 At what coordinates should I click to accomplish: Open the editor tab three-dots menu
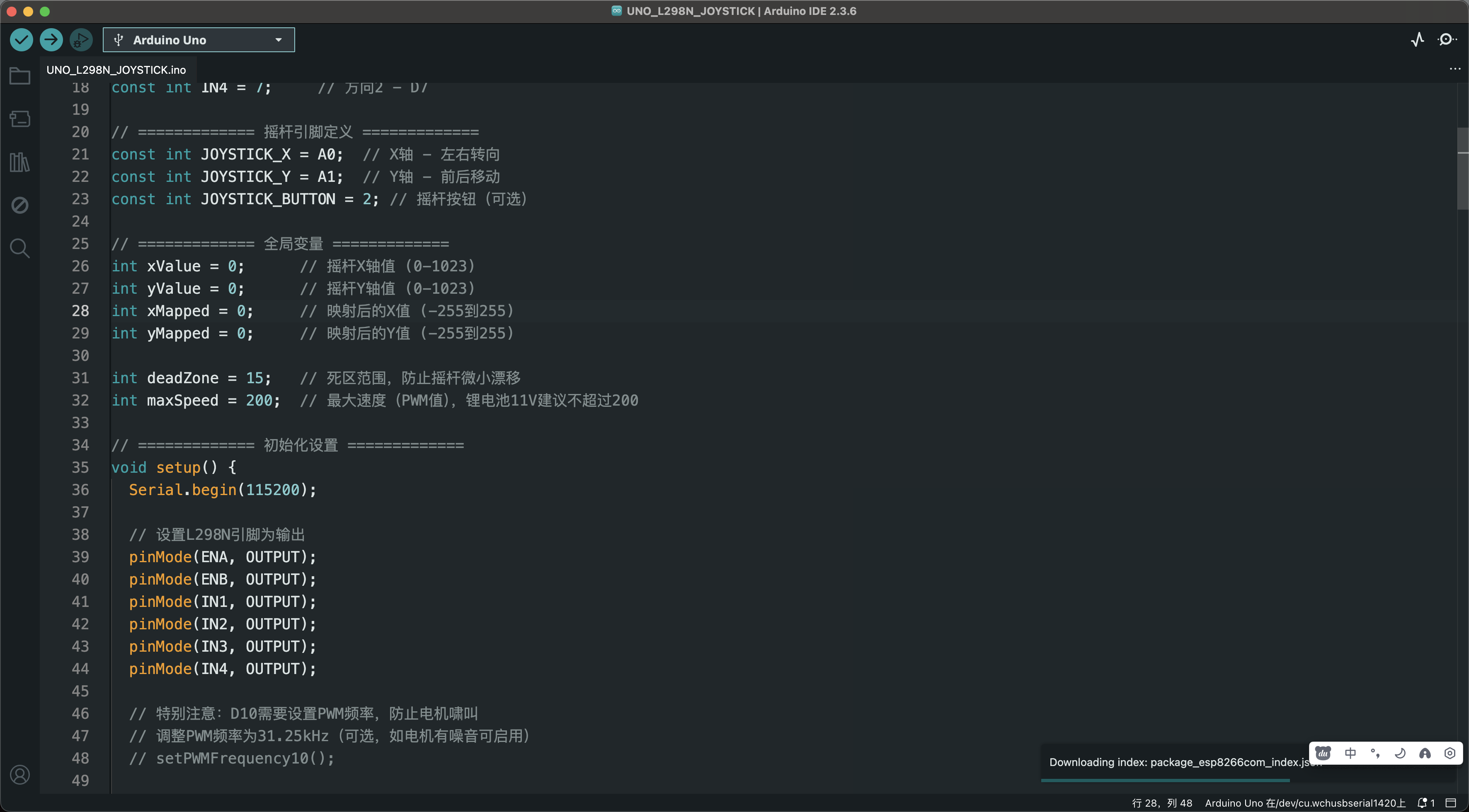coord(1455,69)
